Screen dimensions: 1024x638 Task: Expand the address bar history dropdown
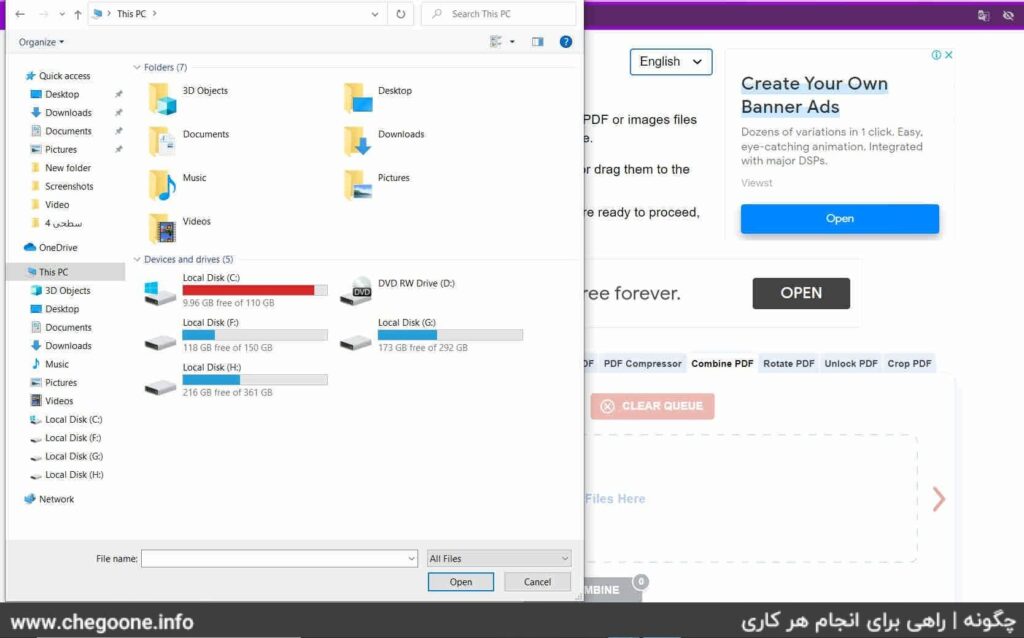click(x=375, y=14)
